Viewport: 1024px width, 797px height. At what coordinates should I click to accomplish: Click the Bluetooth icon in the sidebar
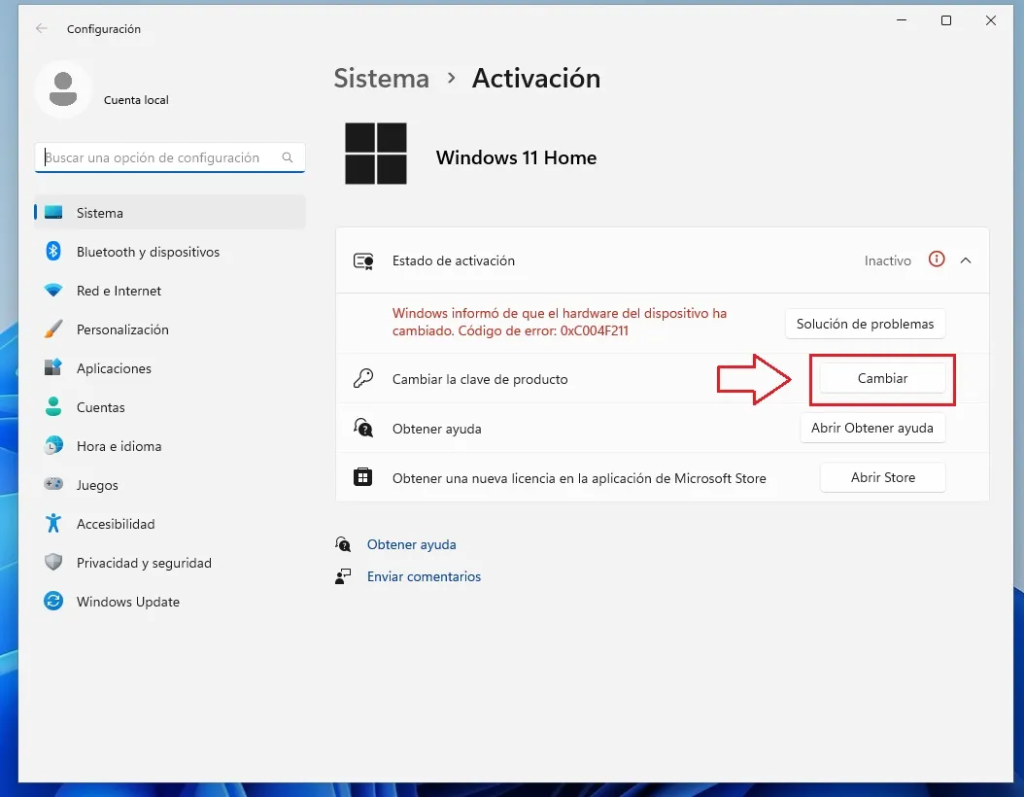pyautogui.click(x=54, y=252)
